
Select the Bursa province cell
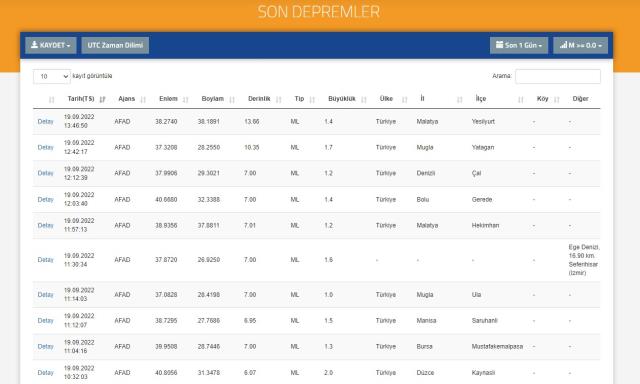(x=424, y=346)
